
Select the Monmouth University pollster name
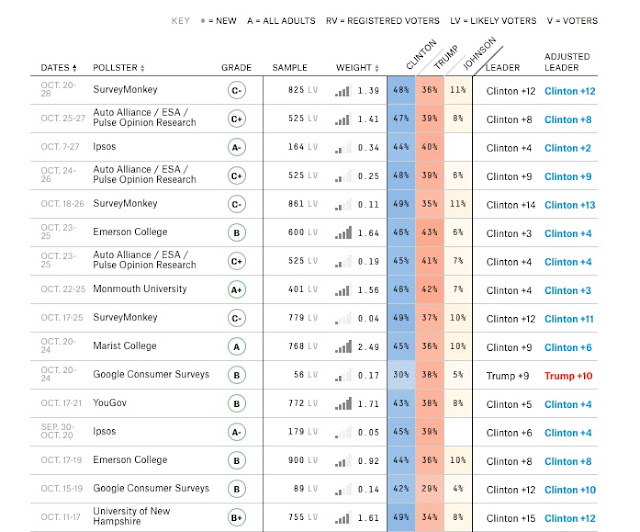coord(140,289)
